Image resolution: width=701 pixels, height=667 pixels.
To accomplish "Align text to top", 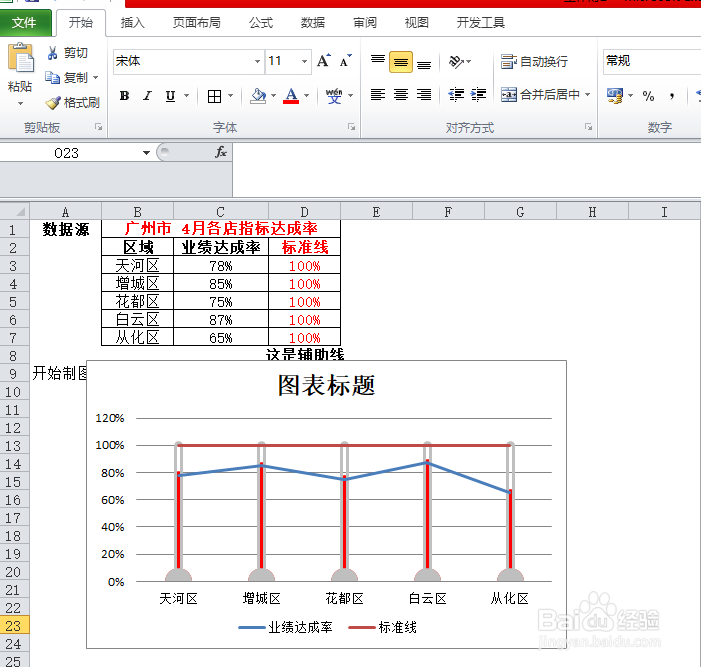I will [378, 61].
